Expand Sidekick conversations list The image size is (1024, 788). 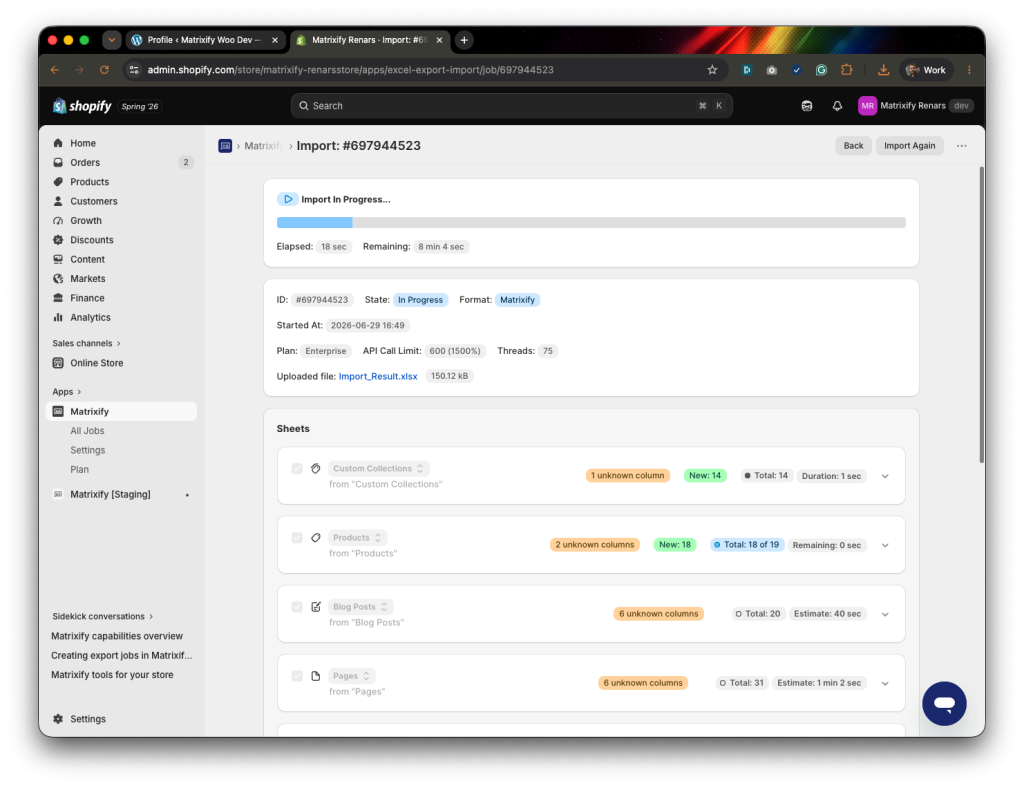103,616
